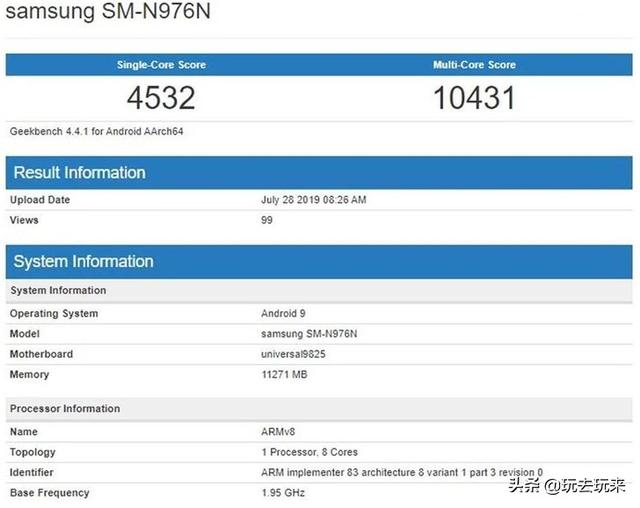Image resolution: width=640 pixels, height=508 pixels.
Task: Click the universal9825 value
Action: click(x=293, y=354)
